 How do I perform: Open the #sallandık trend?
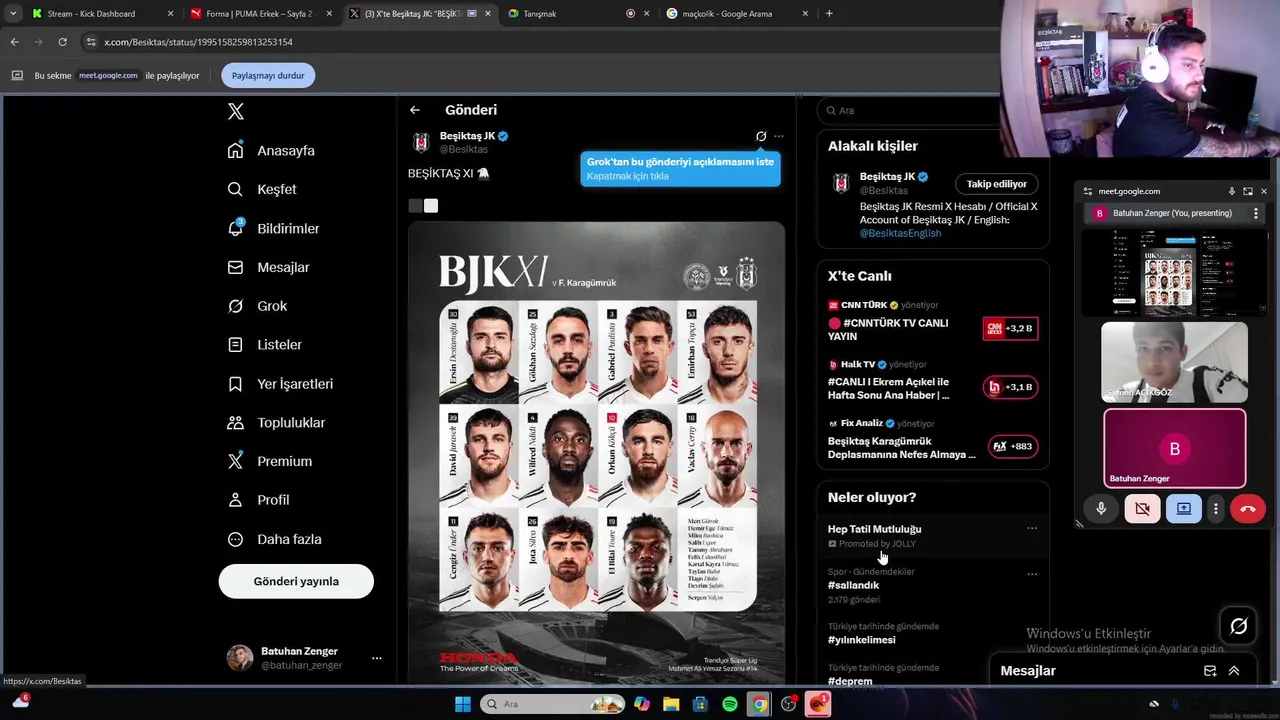pos(853,585)
